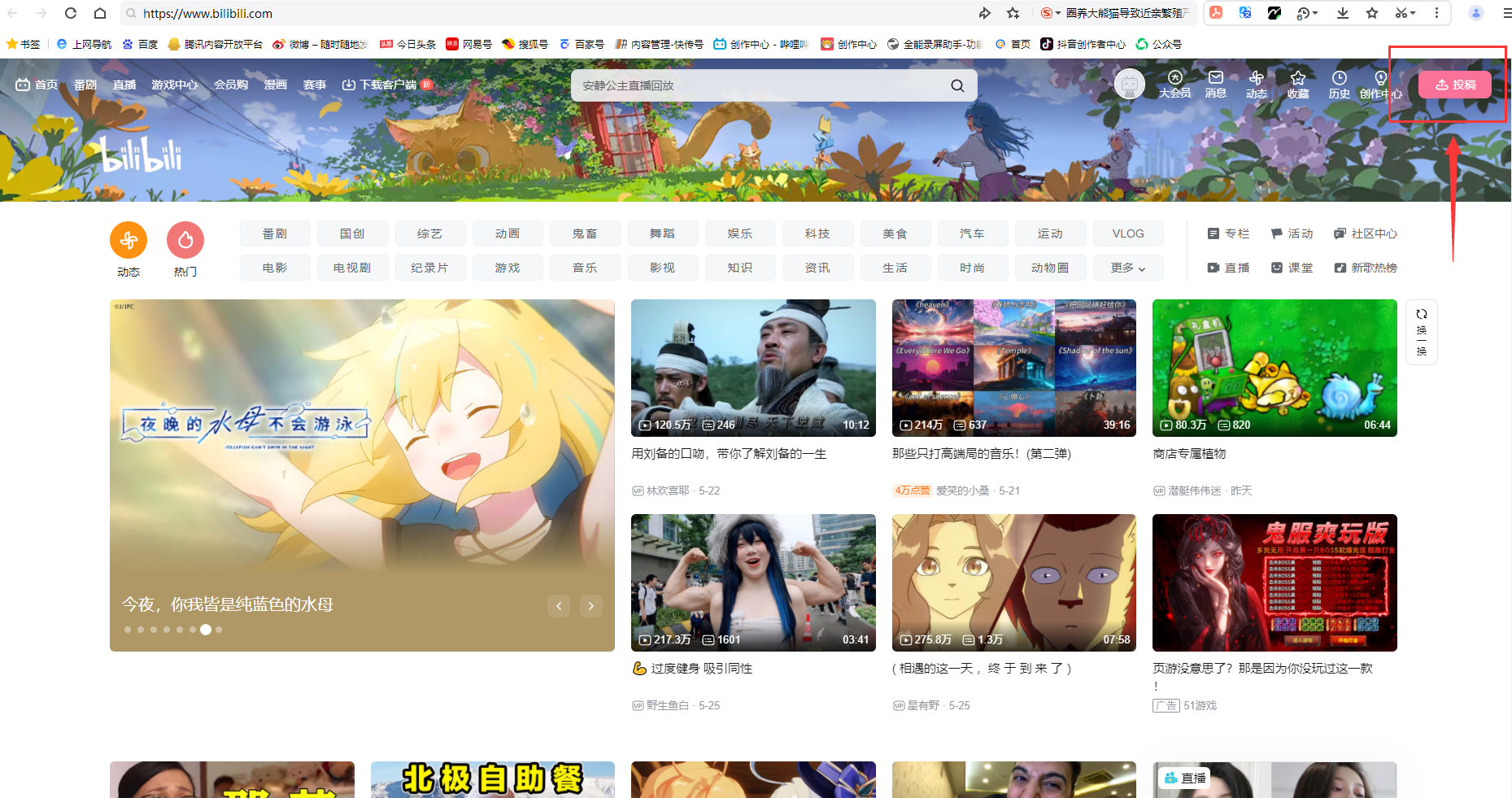This screenshot has width=1512, height=798.
Task: Click the bilibili logo on banner
Action: [x=142, y=154]
